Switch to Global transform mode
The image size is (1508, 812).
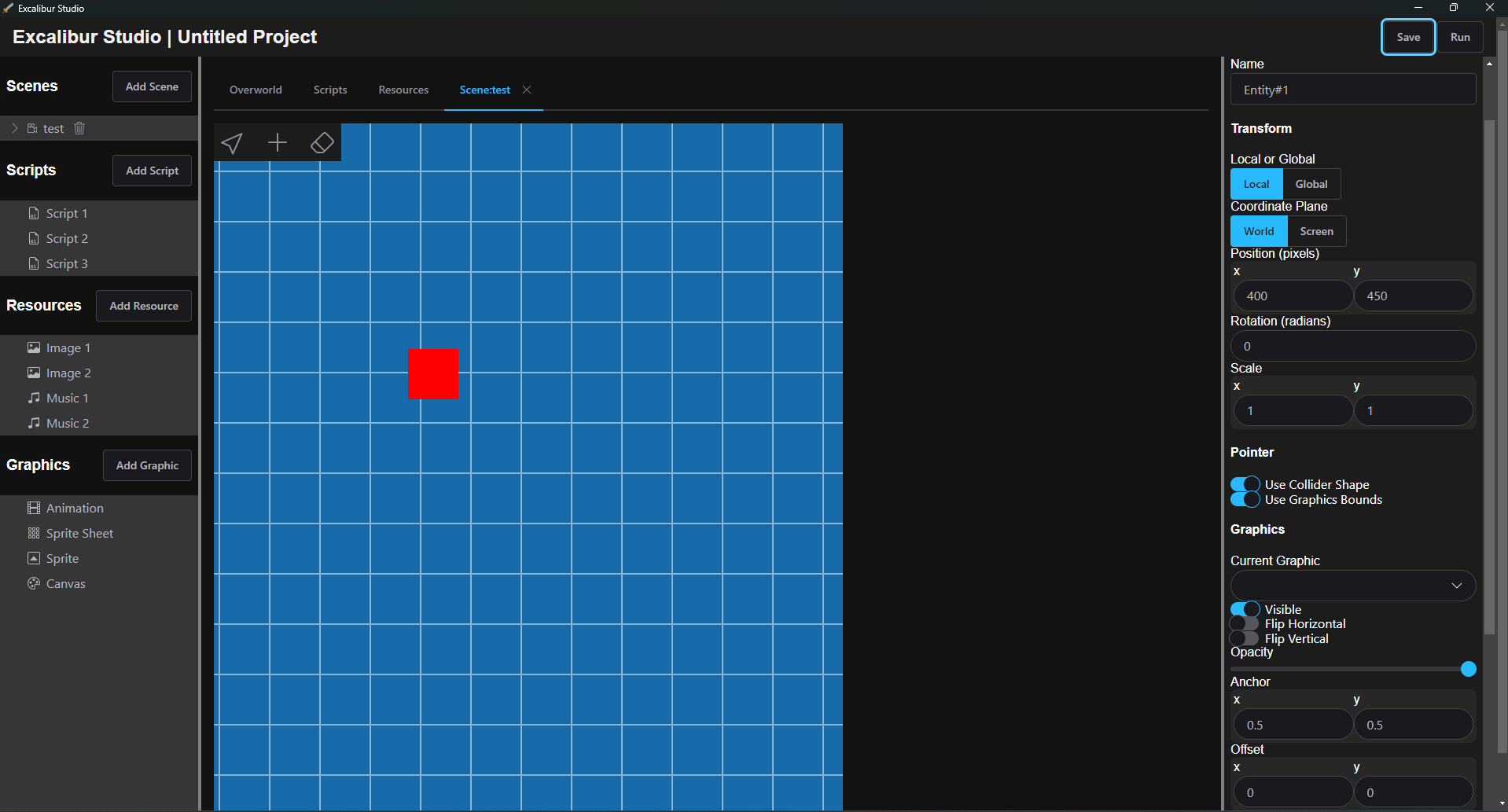1311,184
